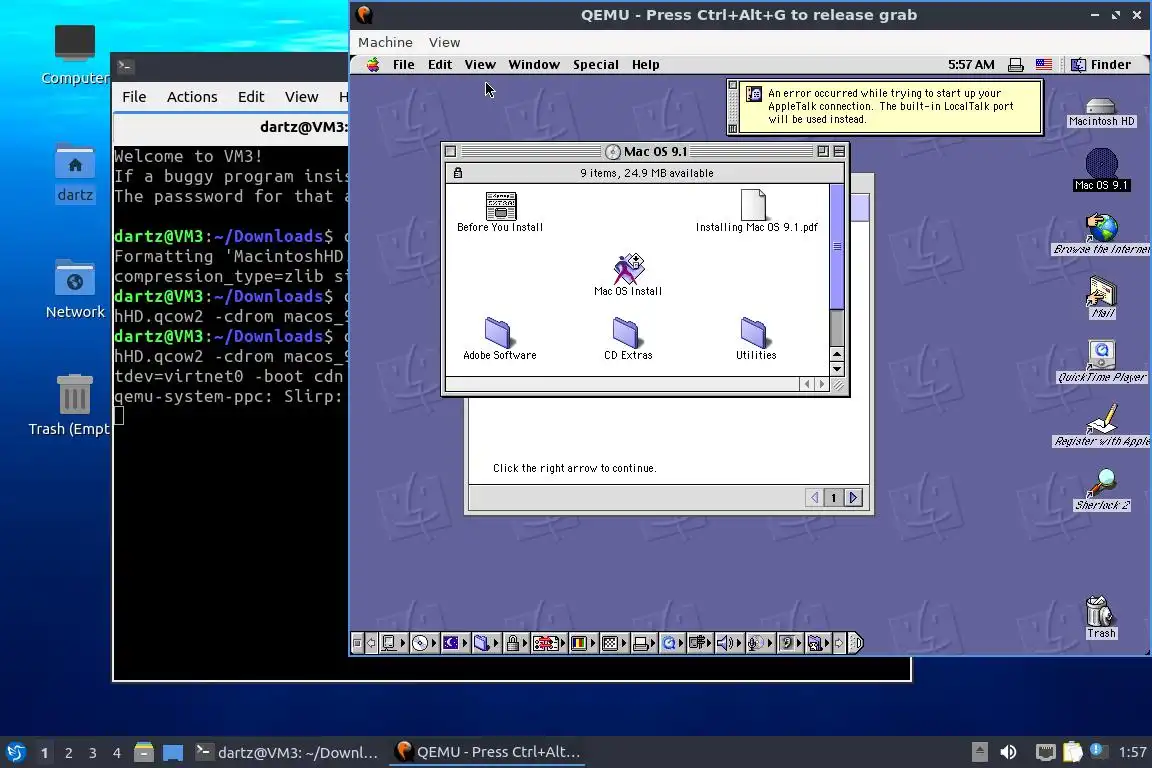
Task: Click the Mac OS 9.1 window zoom box
Action: click(823, 151)
